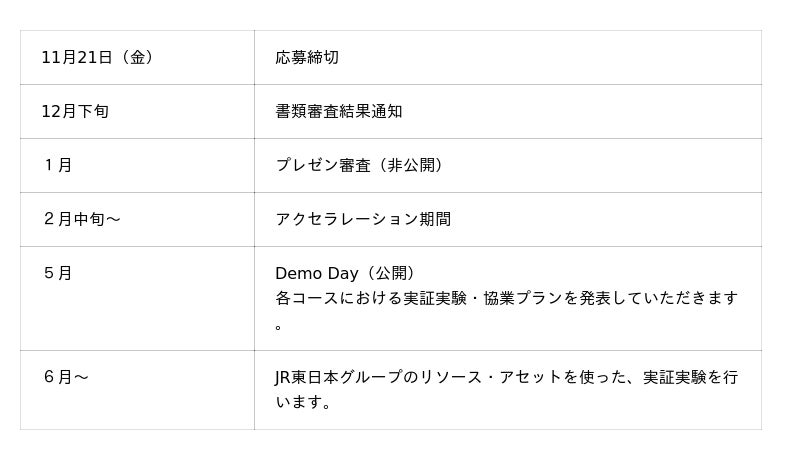Click the アクセラレーション期間 text
Image resolution: width=800 pixels, height=460 pixels.
tap(363, 219)
